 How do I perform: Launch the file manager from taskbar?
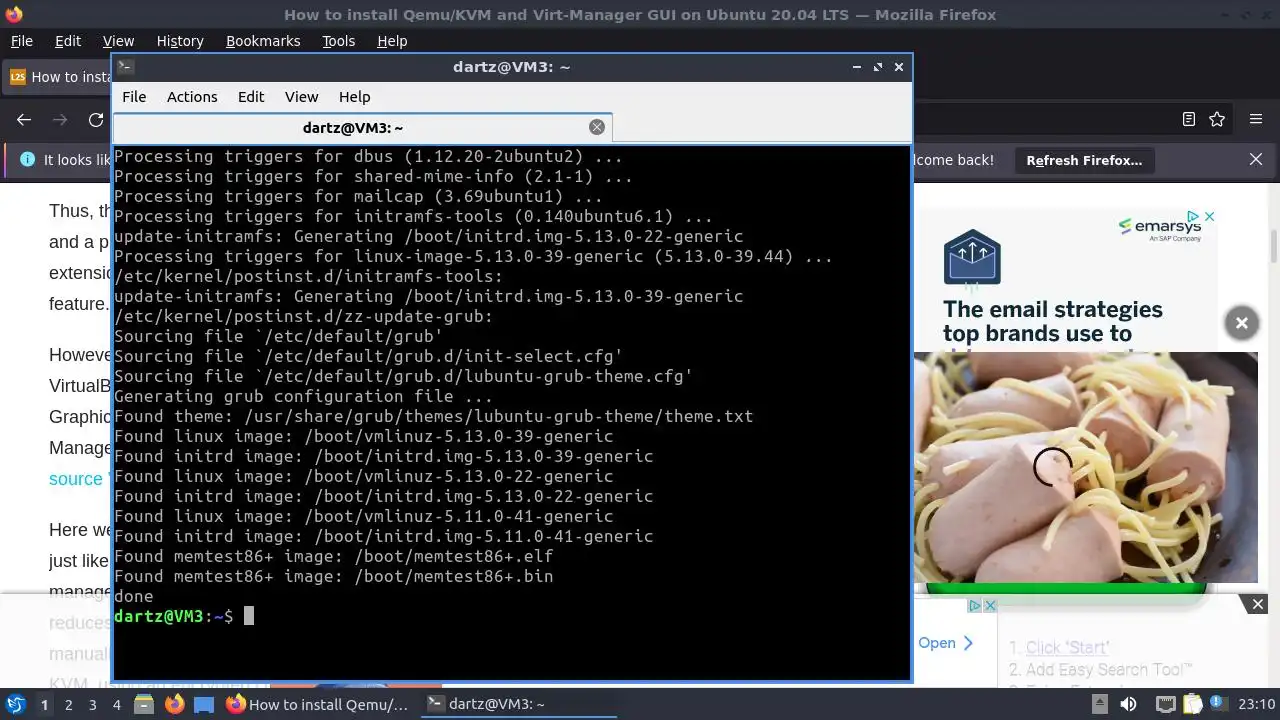tap(144, 704)
